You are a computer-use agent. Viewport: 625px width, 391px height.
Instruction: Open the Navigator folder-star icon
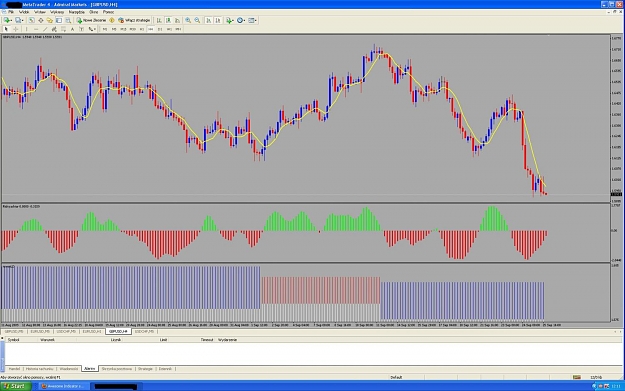tap(50, 20)
